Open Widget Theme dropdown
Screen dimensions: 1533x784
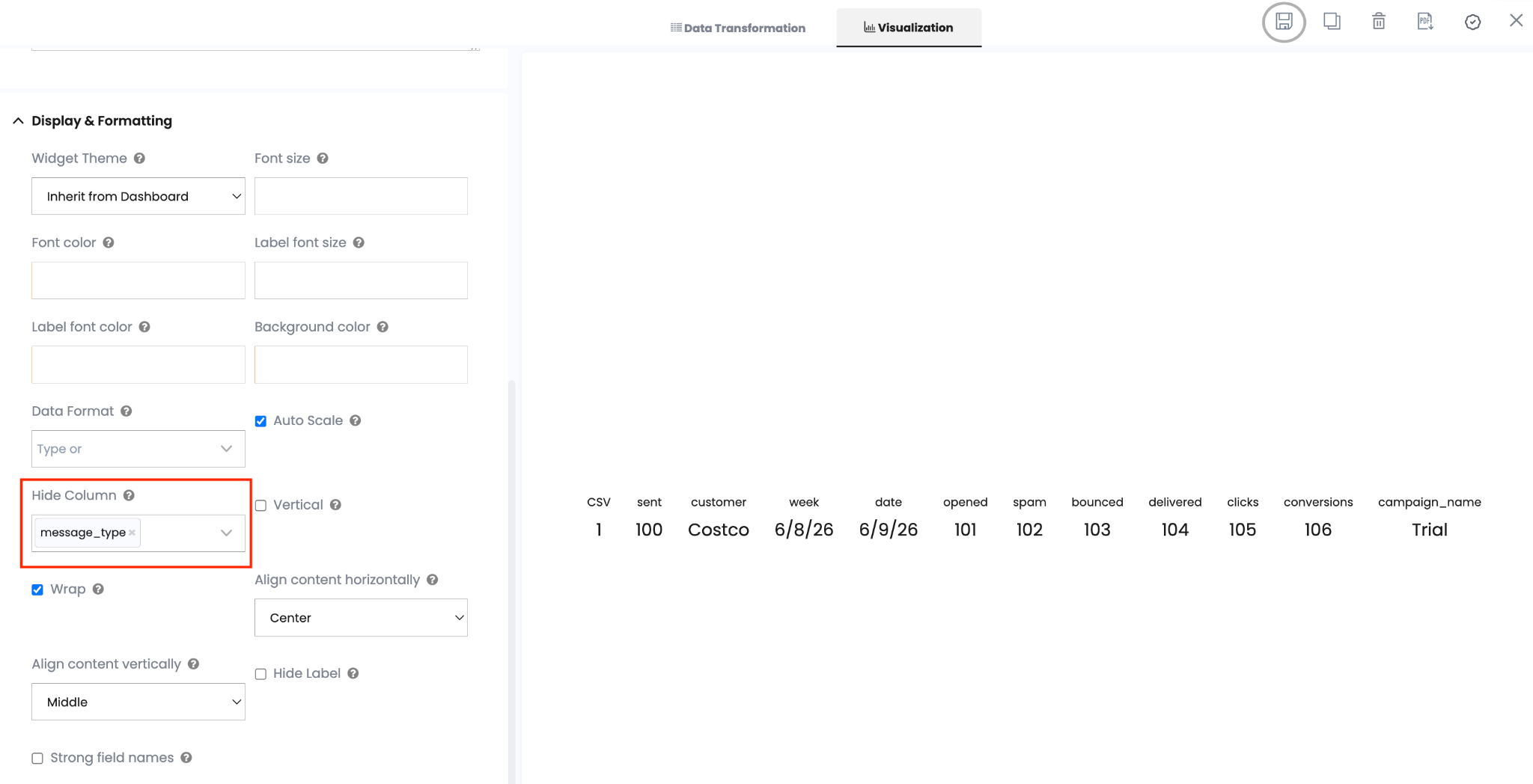138,196
